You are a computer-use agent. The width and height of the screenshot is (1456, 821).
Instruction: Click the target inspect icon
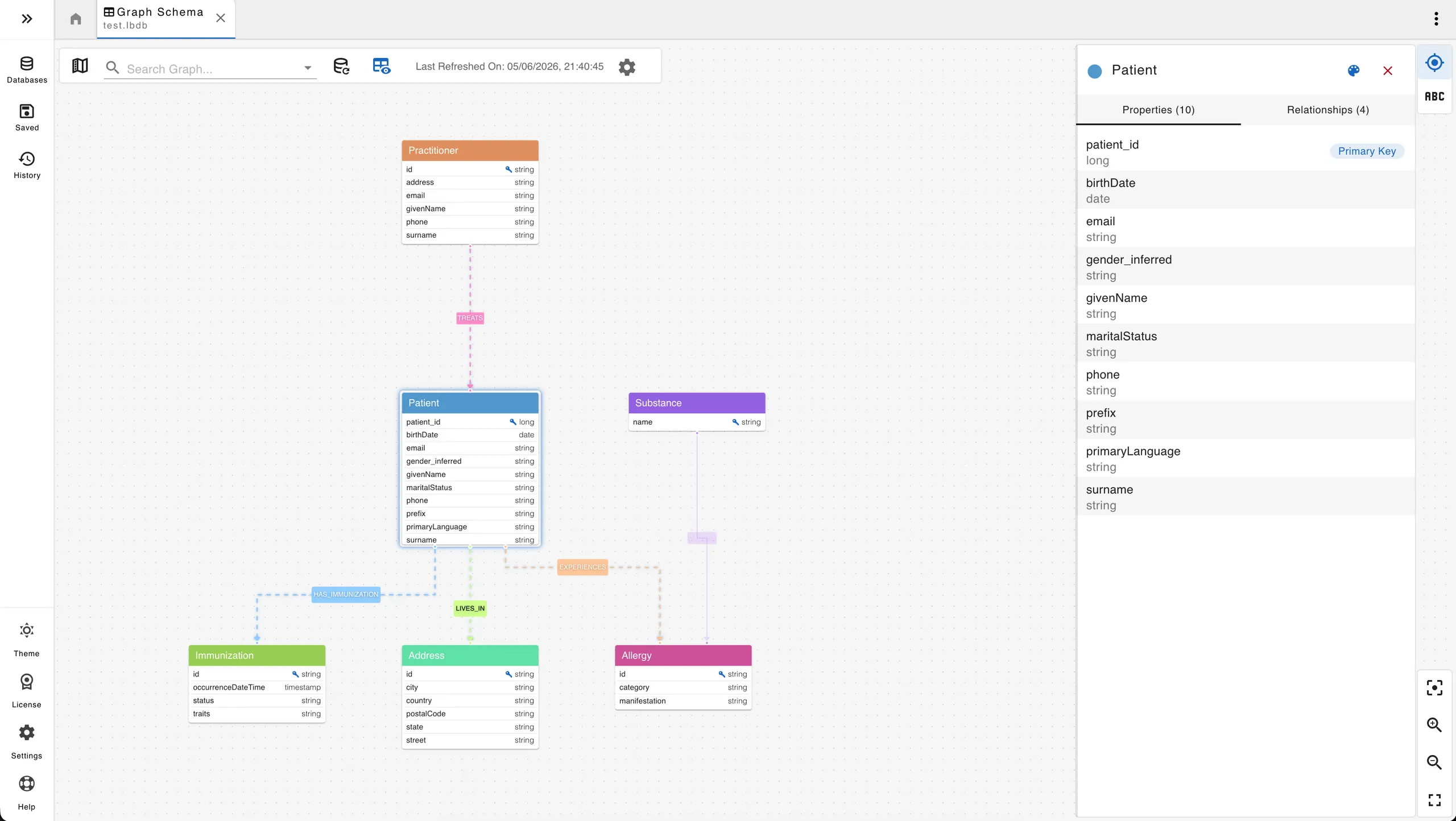click(x=1434, y=63)
